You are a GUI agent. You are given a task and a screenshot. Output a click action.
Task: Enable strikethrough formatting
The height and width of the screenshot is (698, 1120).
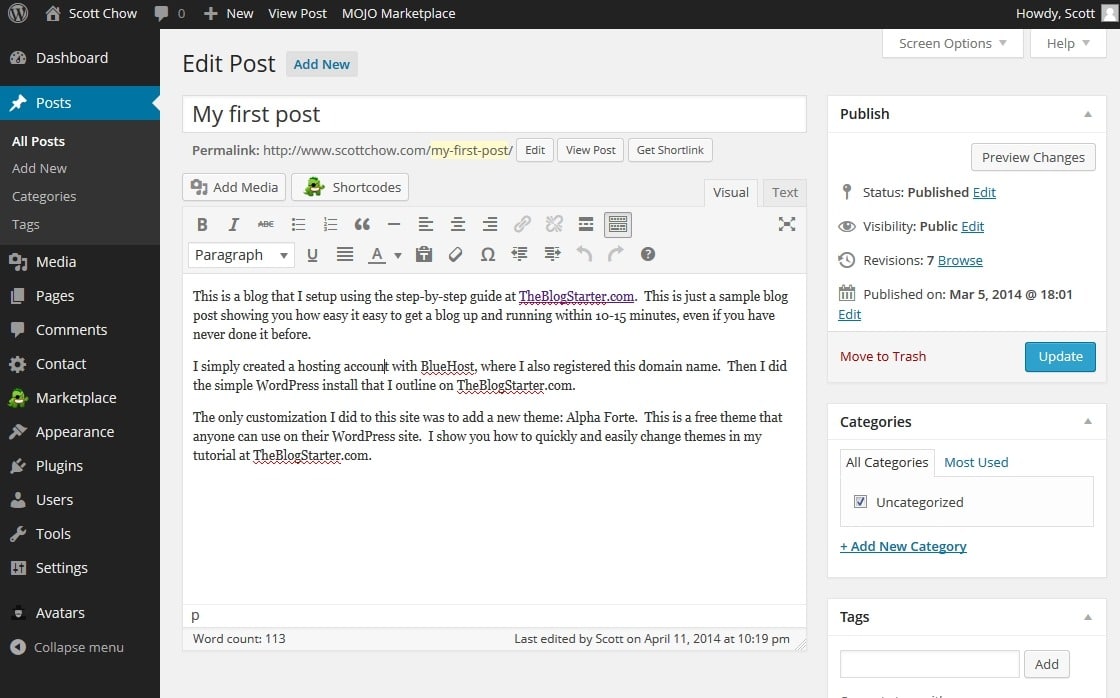tap(265, 224)
